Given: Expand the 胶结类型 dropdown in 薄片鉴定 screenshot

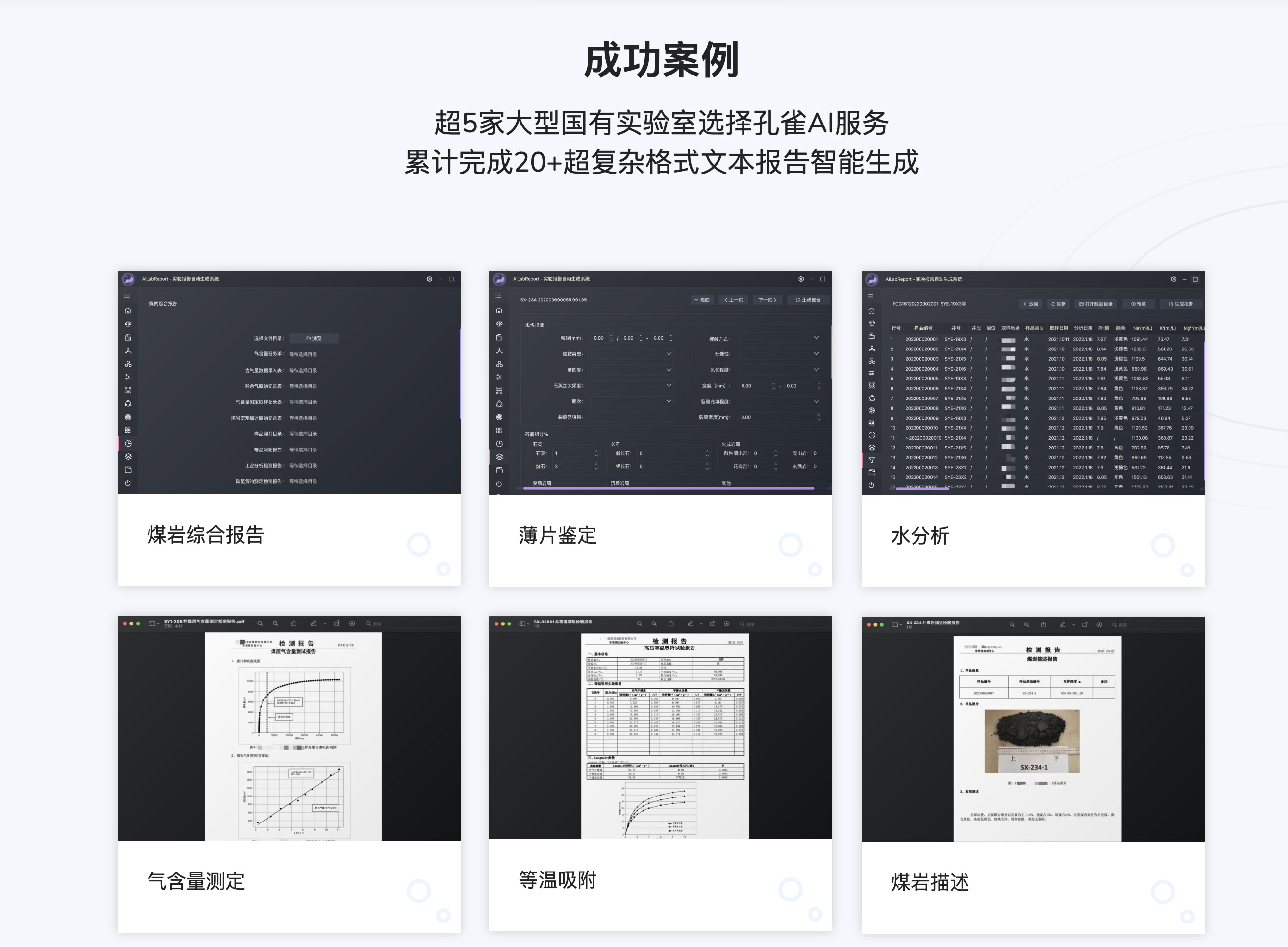Looking at the screenshot, I should [x=632, y=354].
